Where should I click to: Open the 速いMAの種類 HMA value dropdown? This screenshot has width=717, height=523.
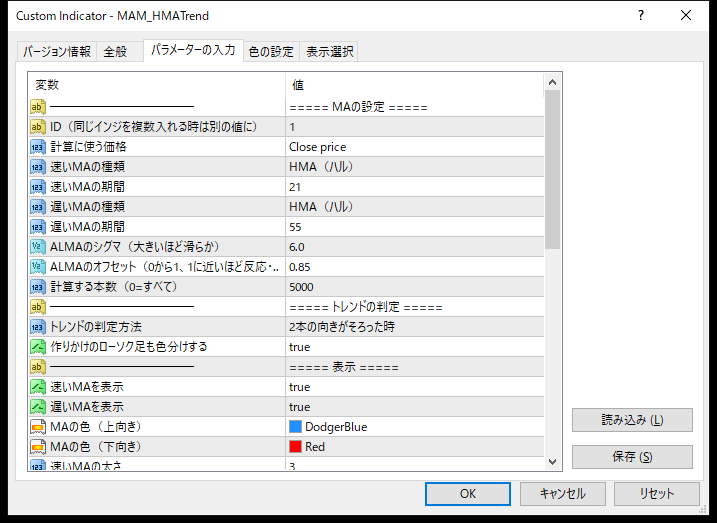415,167
